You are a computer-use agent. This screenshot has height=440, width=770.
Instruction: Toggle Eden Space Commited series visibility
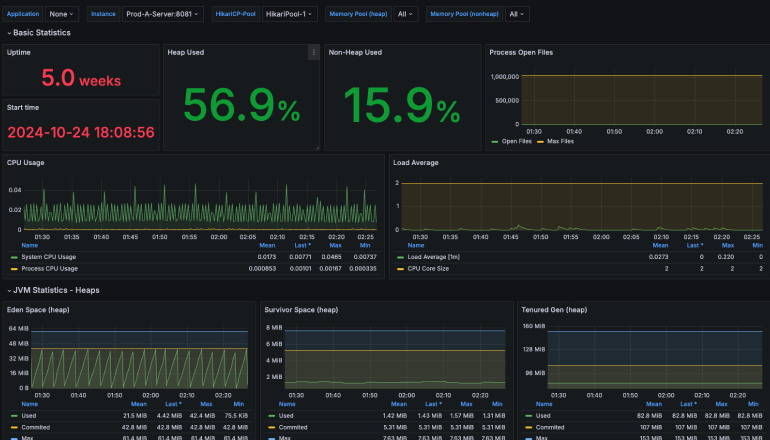point(35,427)
